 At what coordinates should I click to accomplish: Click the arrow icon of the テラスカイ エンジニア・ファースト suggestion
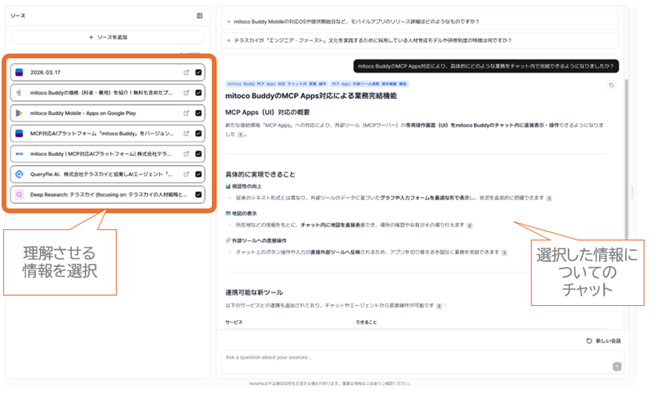(228, 40)
